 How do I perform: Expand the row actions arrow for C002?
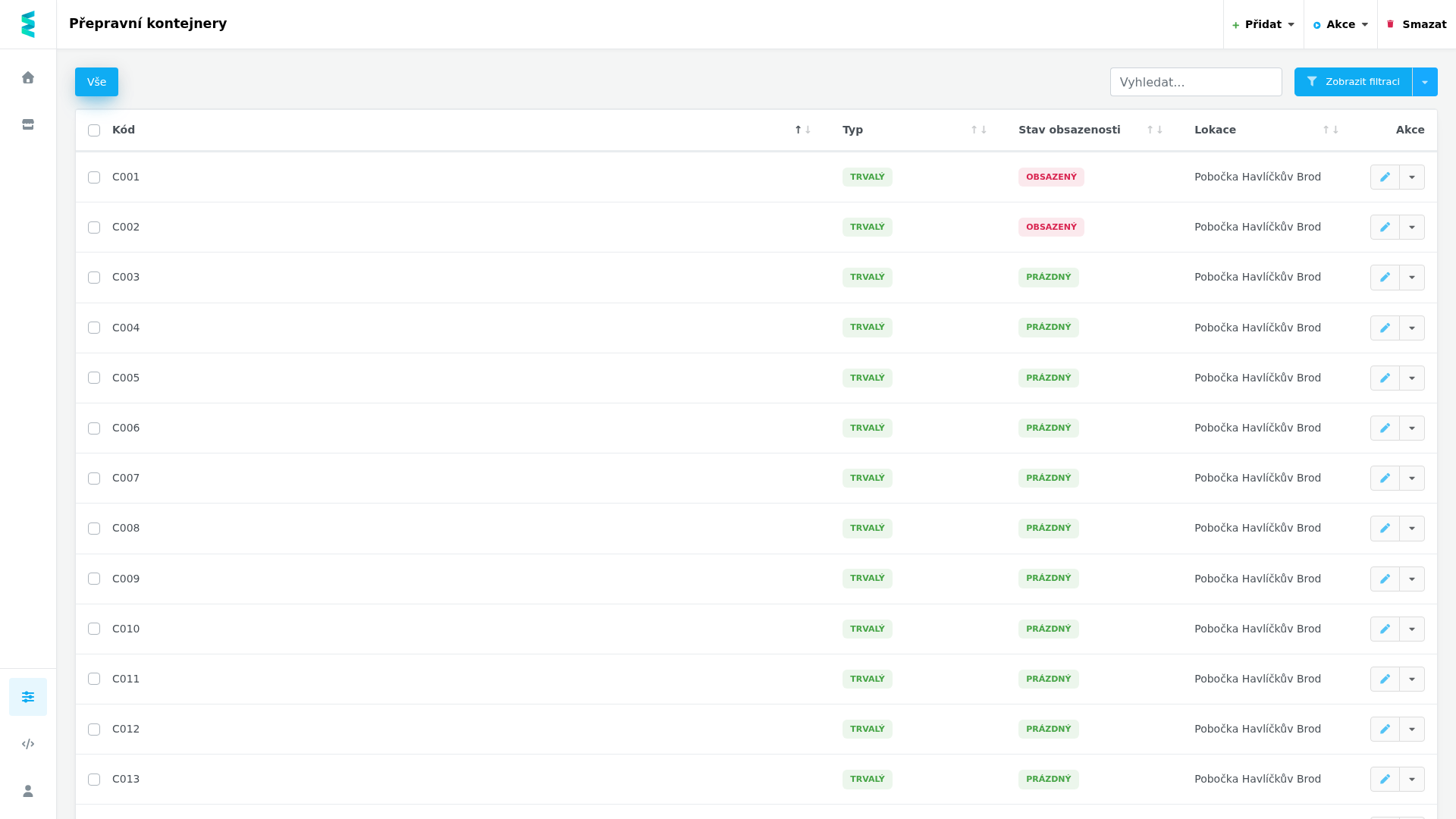point(1412,227)
